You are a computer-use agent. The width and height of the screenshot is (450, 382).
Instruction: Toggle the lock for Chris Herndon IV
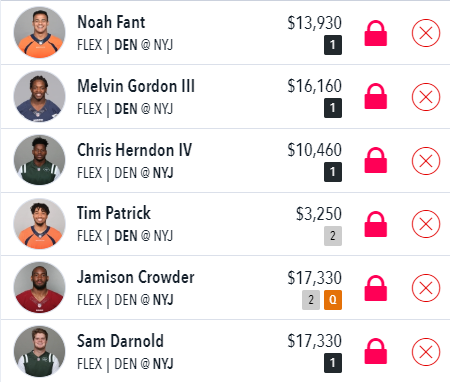click(376, 160)
